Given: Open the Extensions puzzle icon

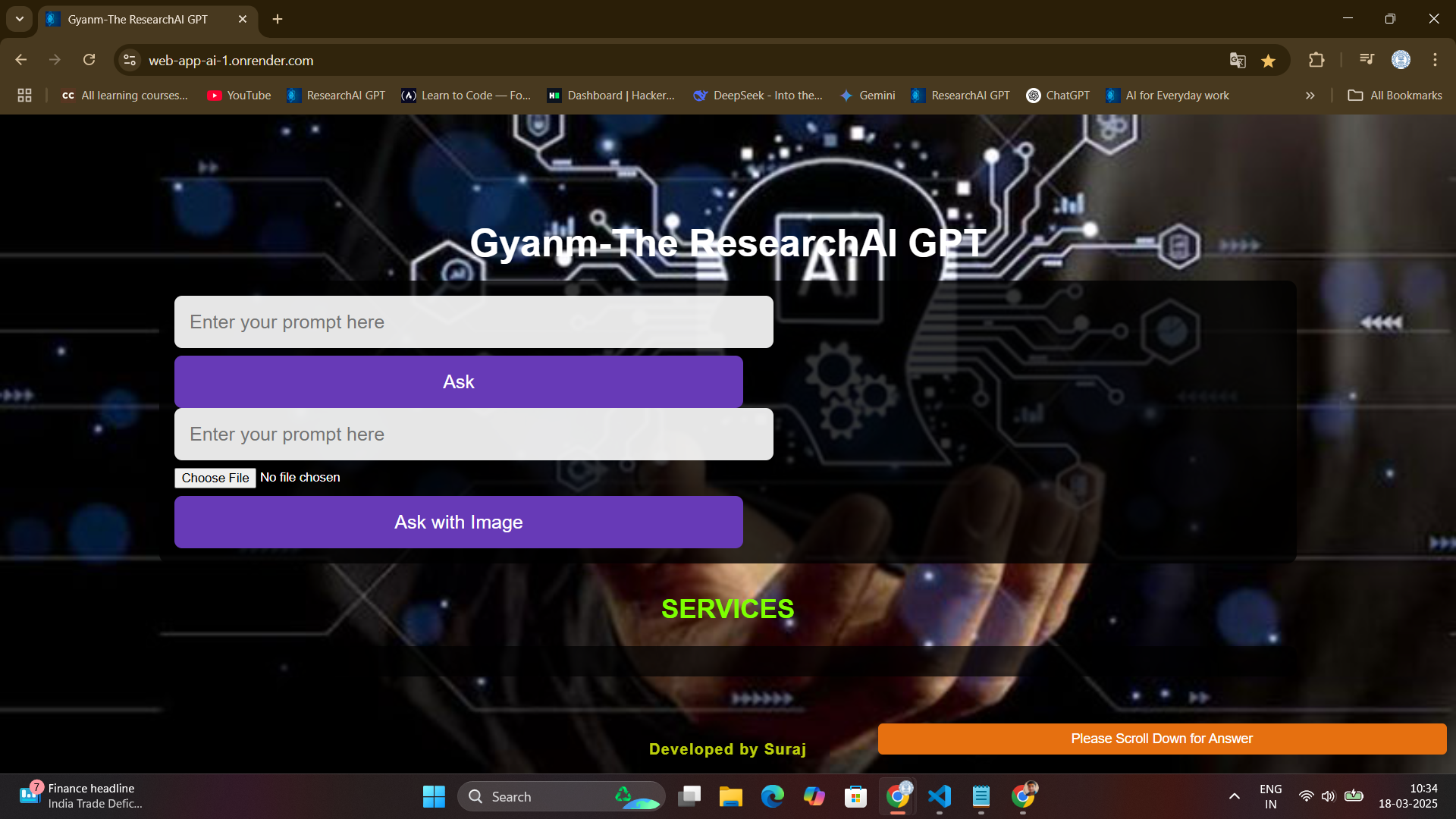Looking at the screenshot, I should click(1316, 60).
